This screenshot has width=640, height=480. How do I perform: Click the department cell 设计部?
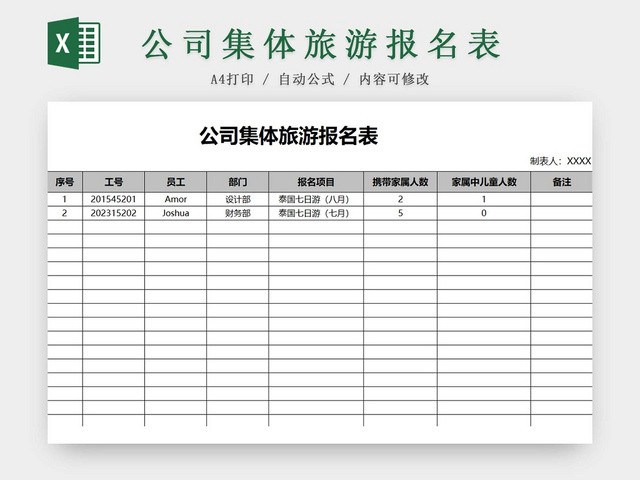click(238, 200)
